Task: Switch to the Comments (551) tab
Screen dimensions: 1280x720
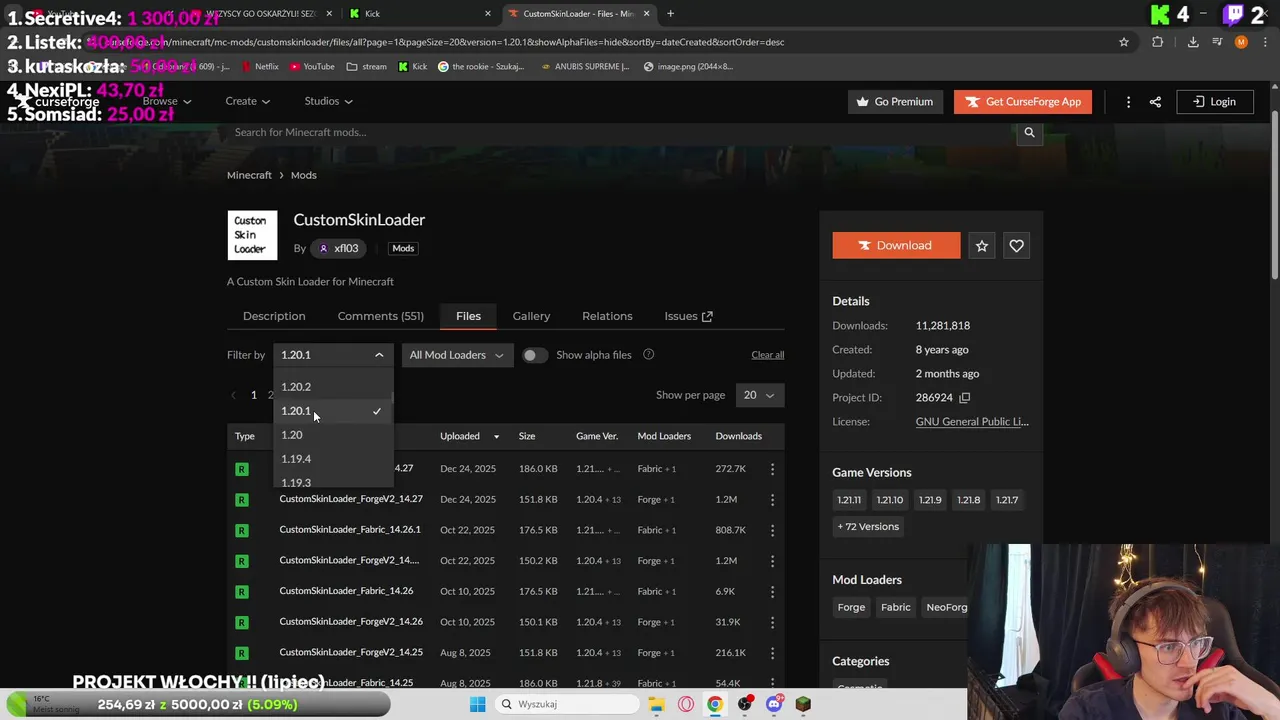Action: (x=380, y=316)
